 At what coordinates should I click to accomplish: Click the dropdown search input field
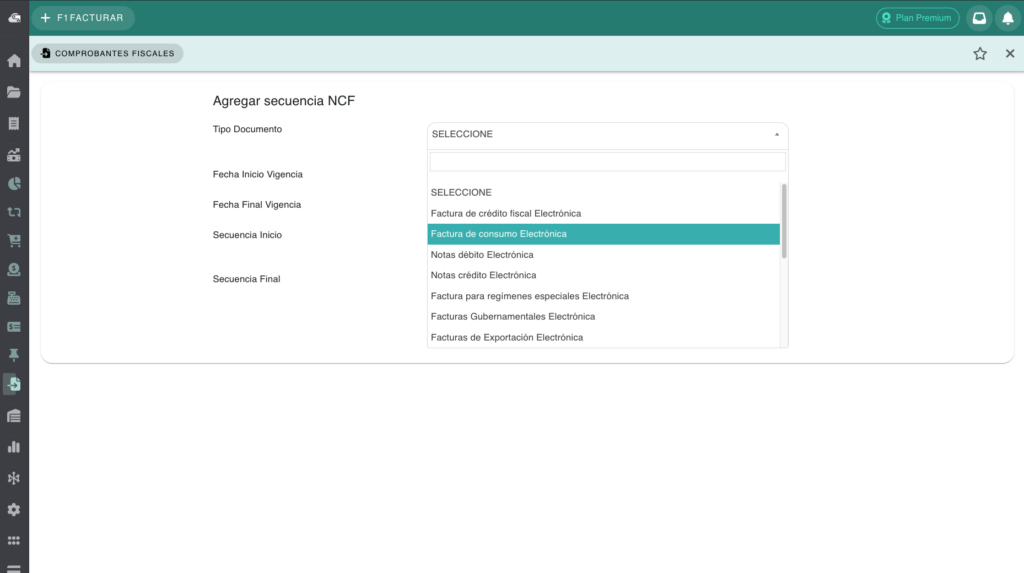click(x=607, y=162)
